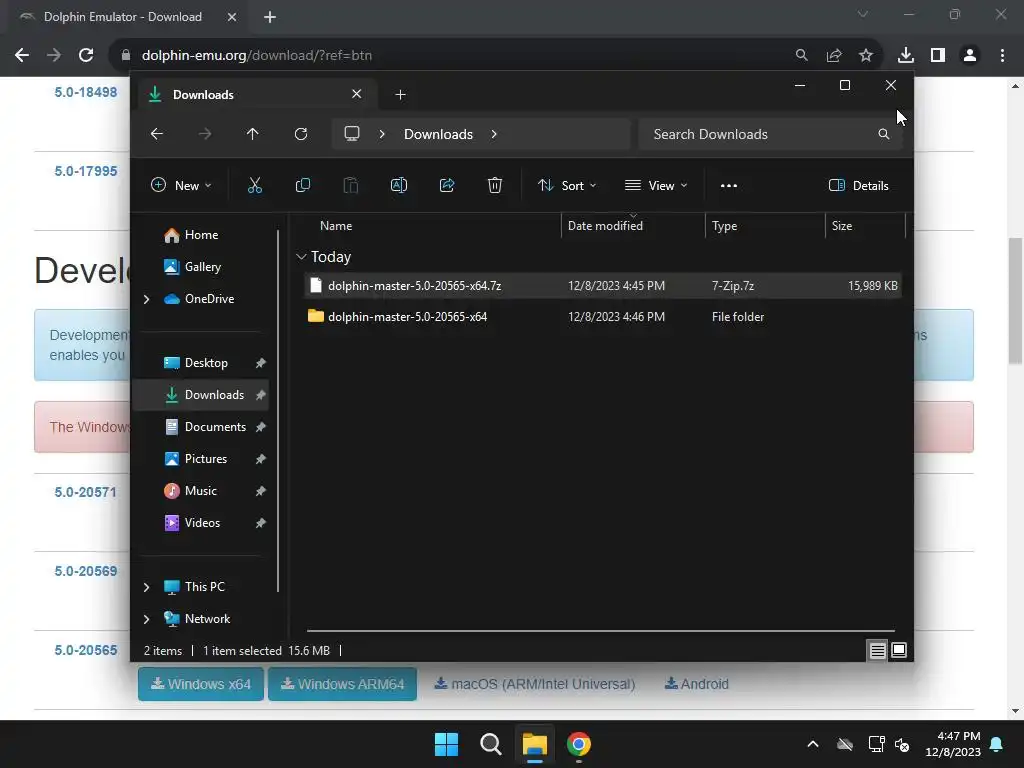Viewport: 1024px width, 768px height.
Task: Open taskbar Search
Action: 490,744
